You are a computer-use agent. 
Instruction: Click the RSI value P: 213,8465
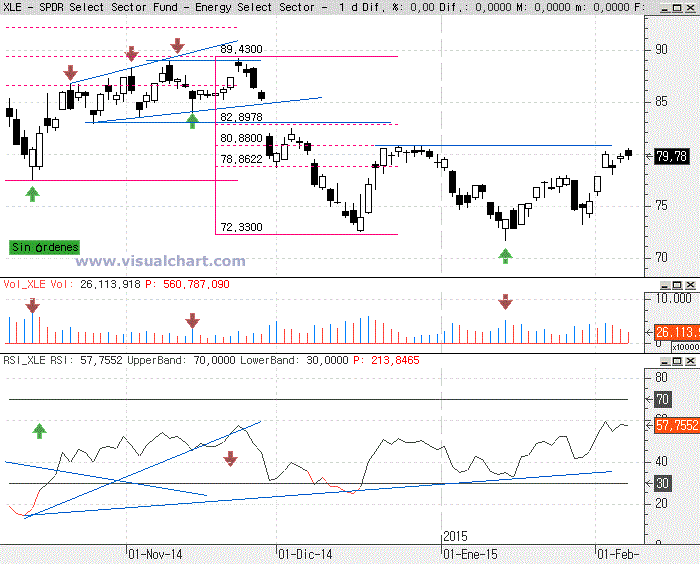387,360
